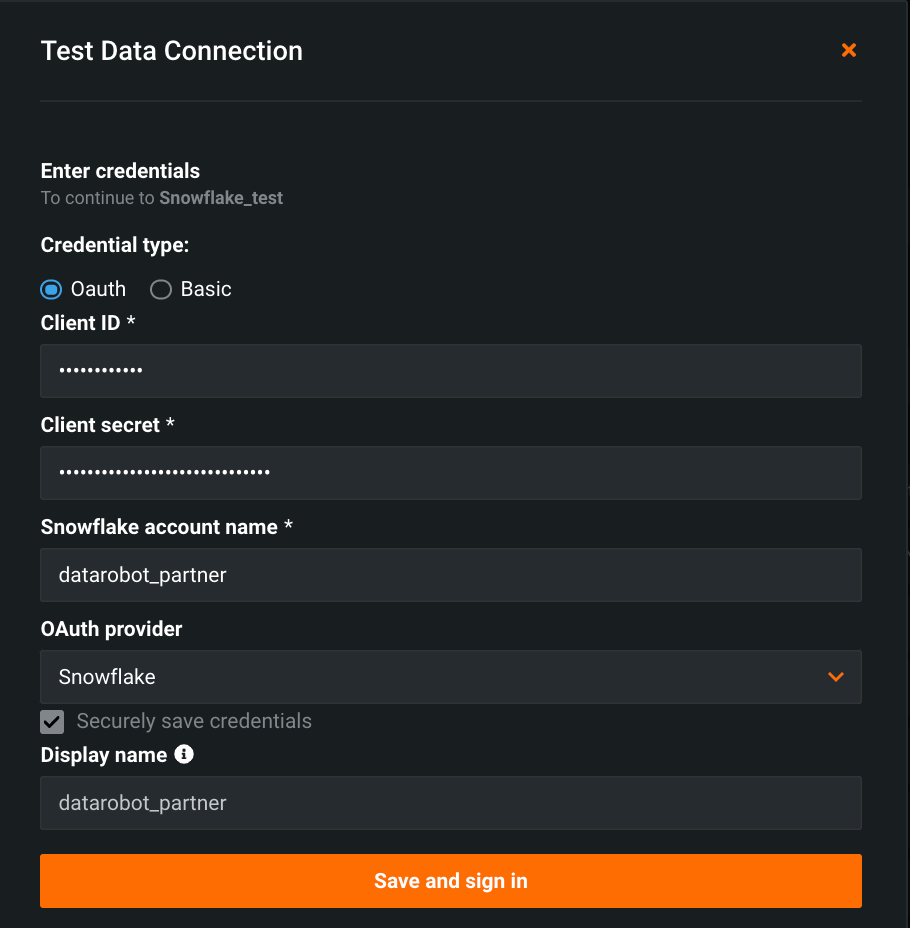Click the Basic option label text
The height and width of the screenshot is (928, 910).
pyautogui.click(x=206, y=290)
